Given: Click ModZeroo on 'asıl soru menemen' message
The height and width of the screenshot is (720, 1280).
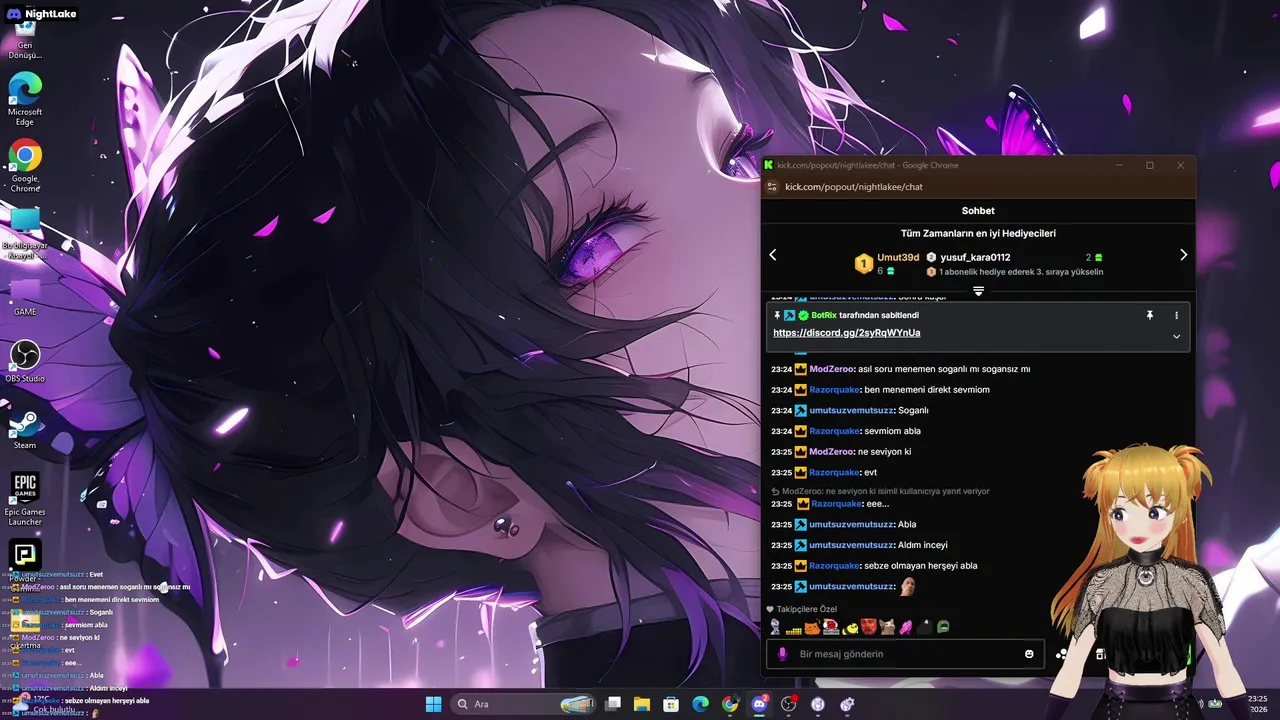Looking at the screenshot, I should (832, 369).
